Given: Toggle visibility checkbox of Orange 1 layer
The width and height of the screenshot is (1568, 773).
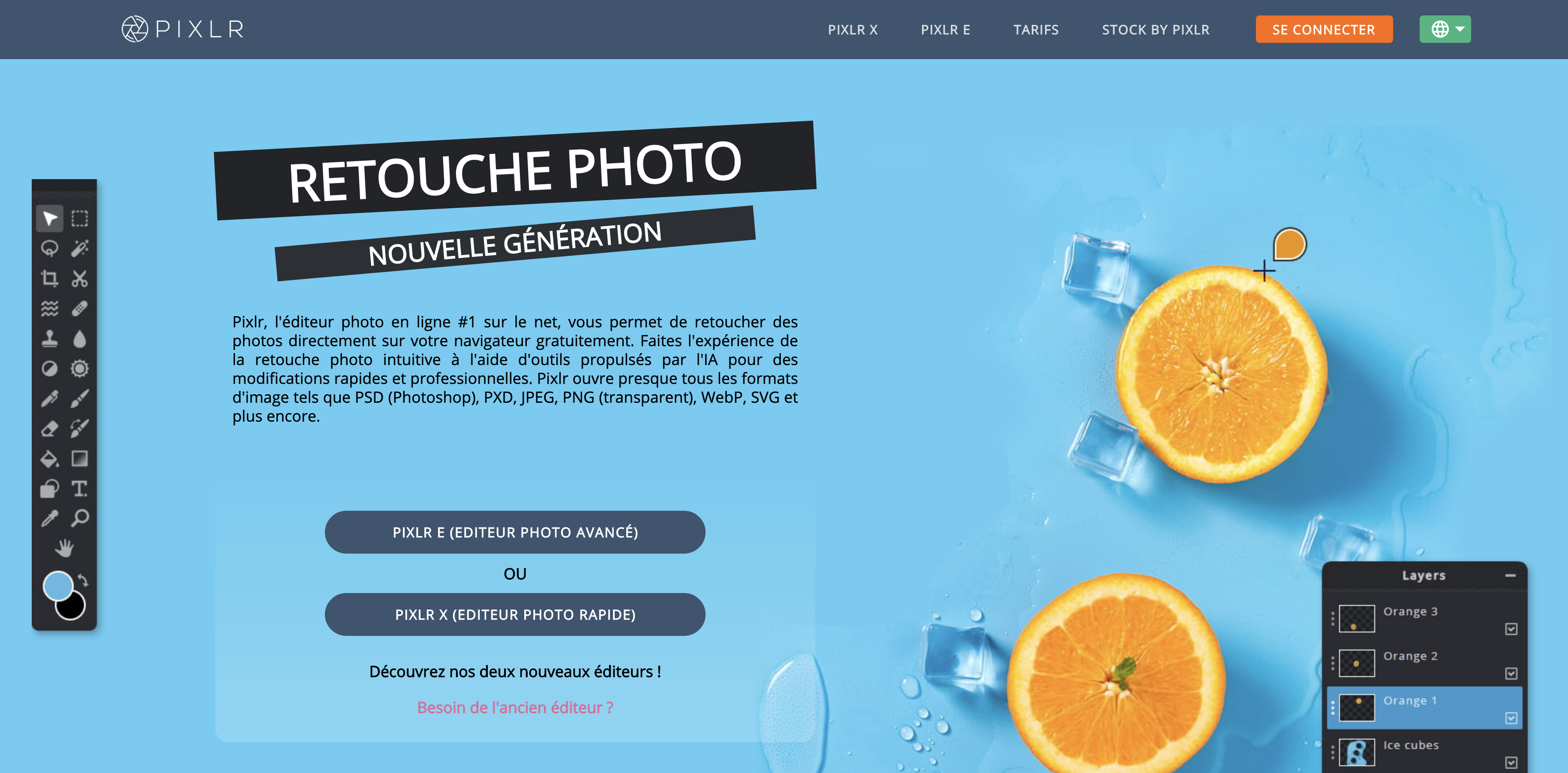Looking at the screenshot, I should coord(1511,718).
